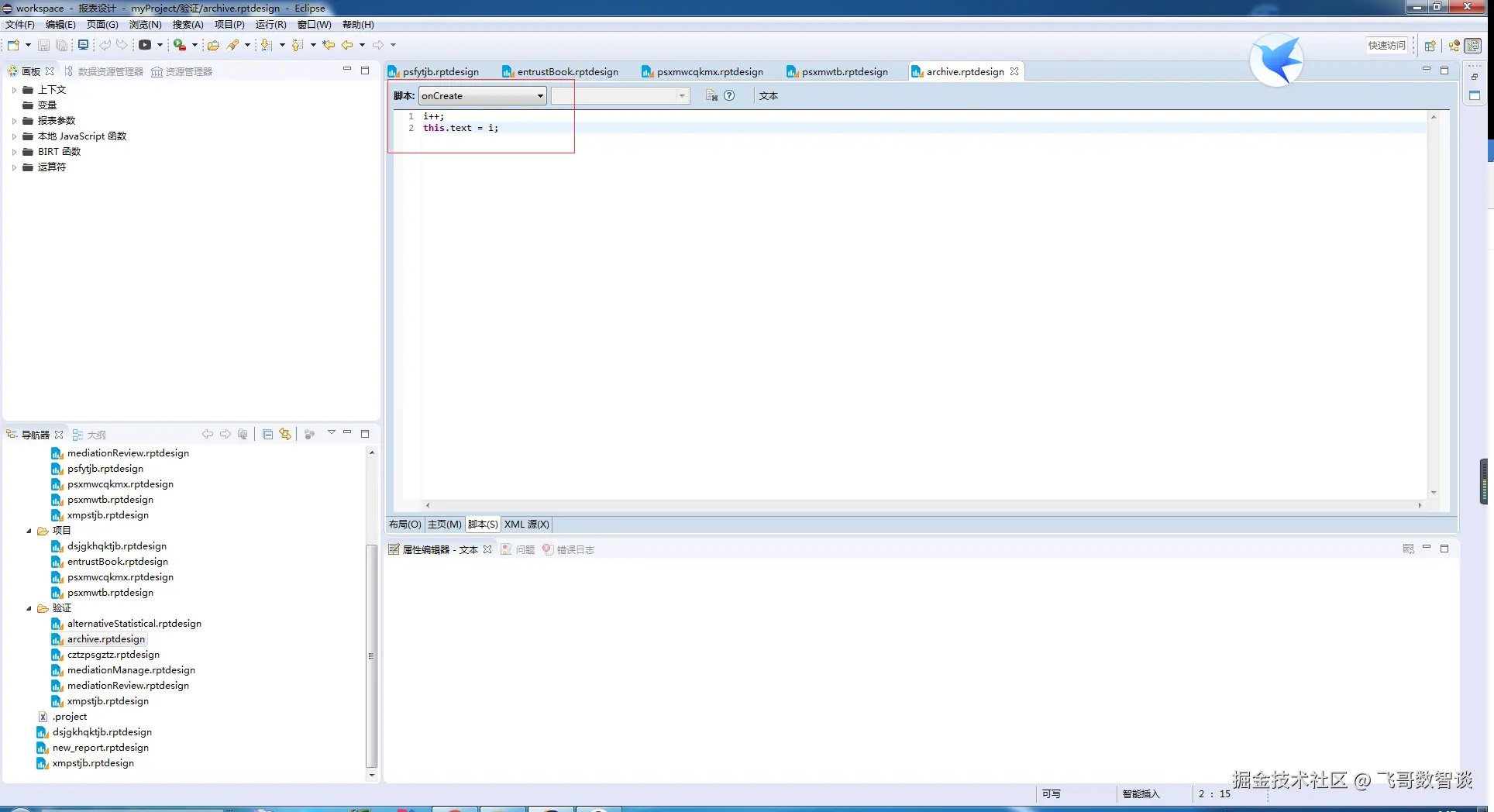Expand the BIRT 函数 tree node
This screenshot has width=1494, height=812.
14,152
